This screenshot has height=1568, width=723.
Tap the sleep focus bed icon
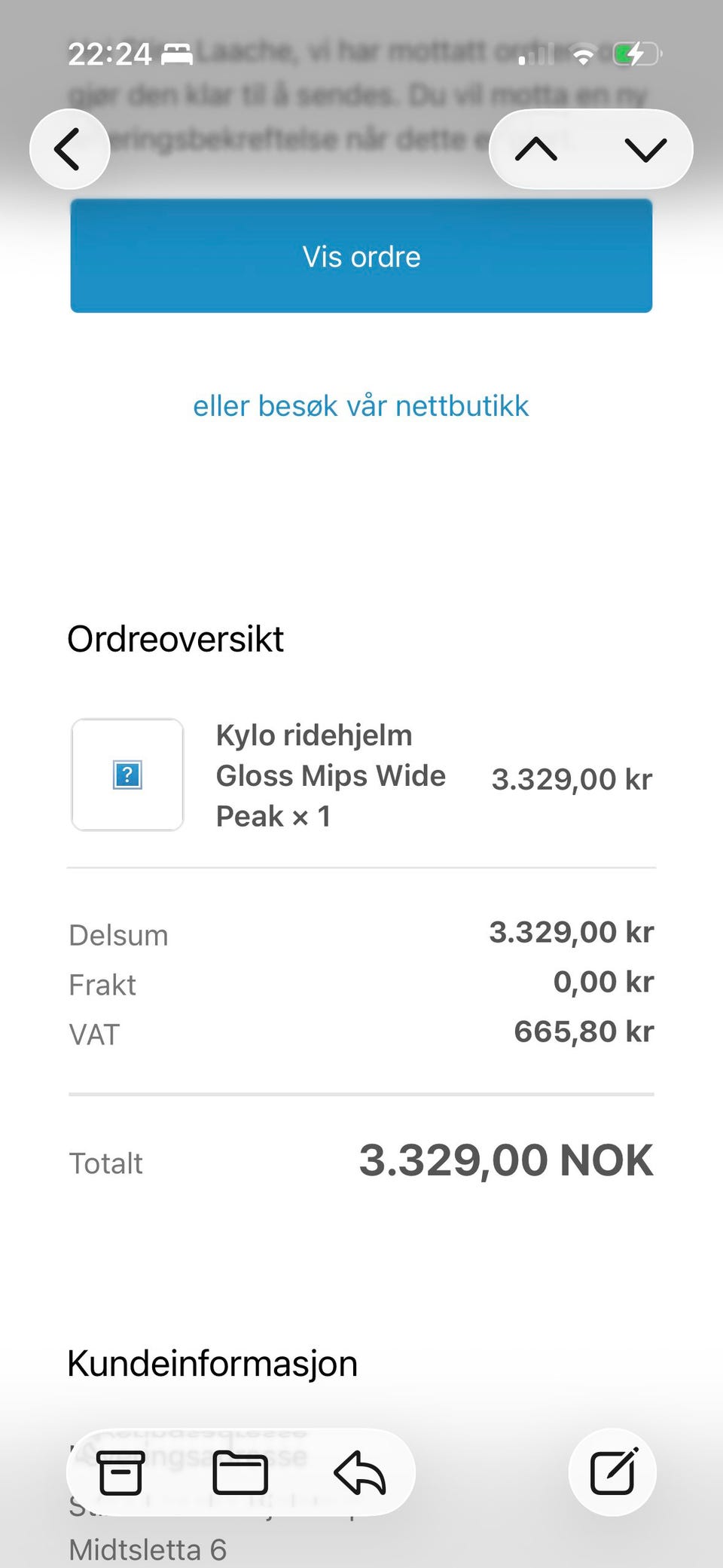pos(177,54)
